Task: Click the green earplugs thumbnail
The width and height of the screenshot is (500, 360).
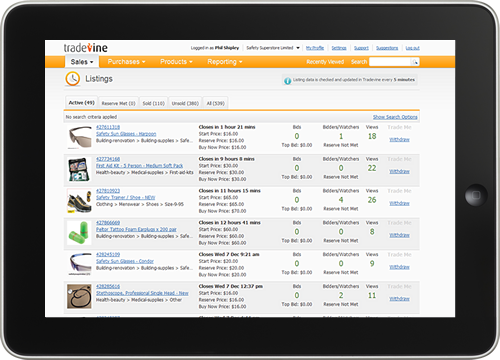Action: click(x=79, y=233)
